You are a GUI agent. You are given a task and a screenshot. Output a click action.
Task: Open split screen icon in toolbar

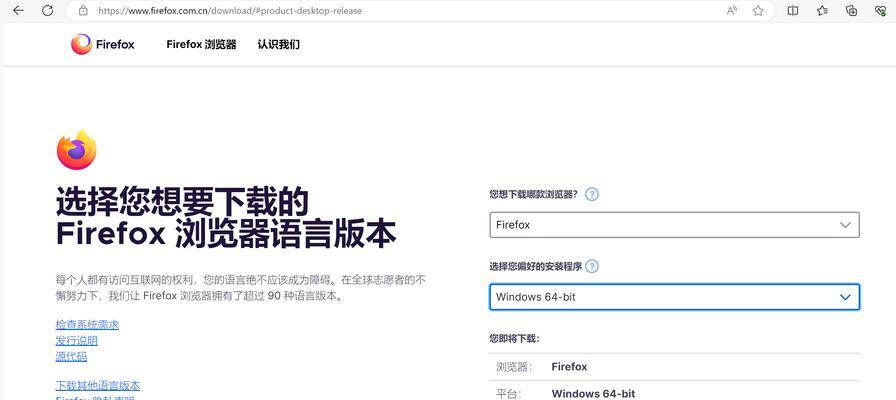(793, 10)
